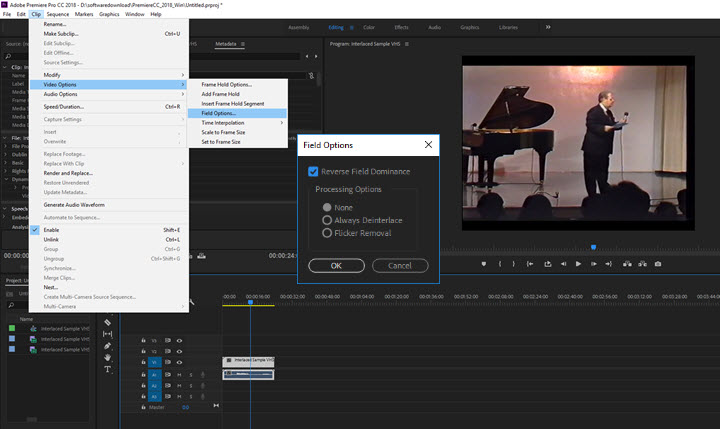Click the timeline playhead marker
The width and height of the screenshot is (720, 429).
(x=250, y=303)
